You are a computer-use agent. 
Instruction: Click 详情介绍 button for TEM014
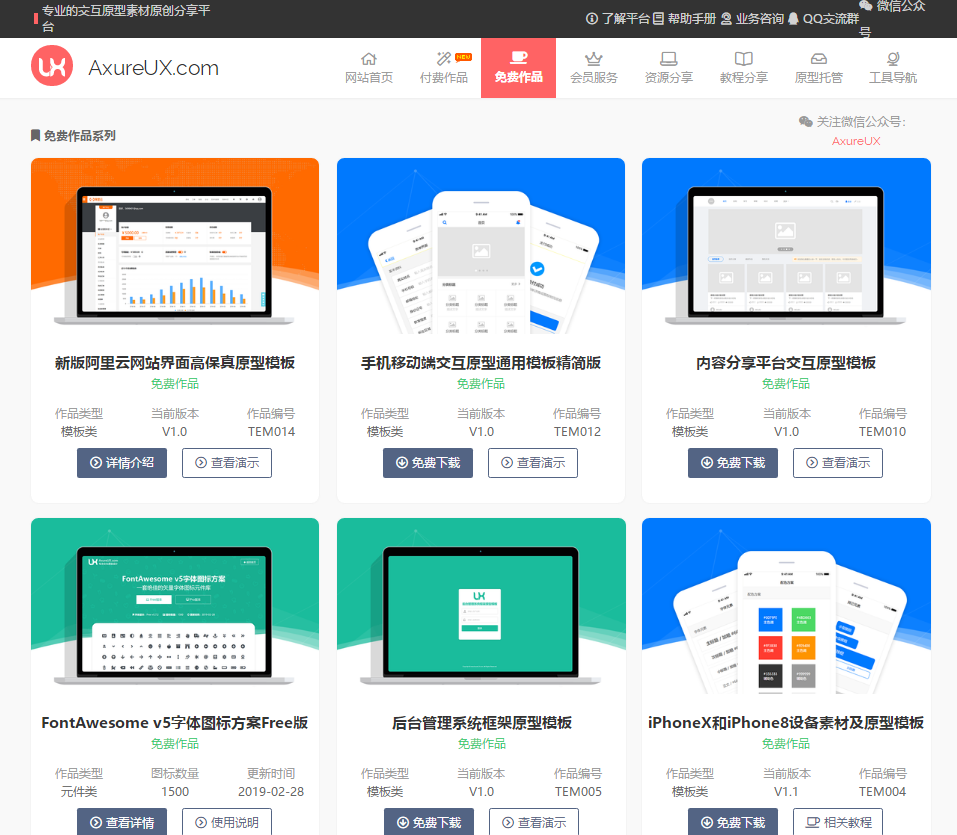[122, 463]
